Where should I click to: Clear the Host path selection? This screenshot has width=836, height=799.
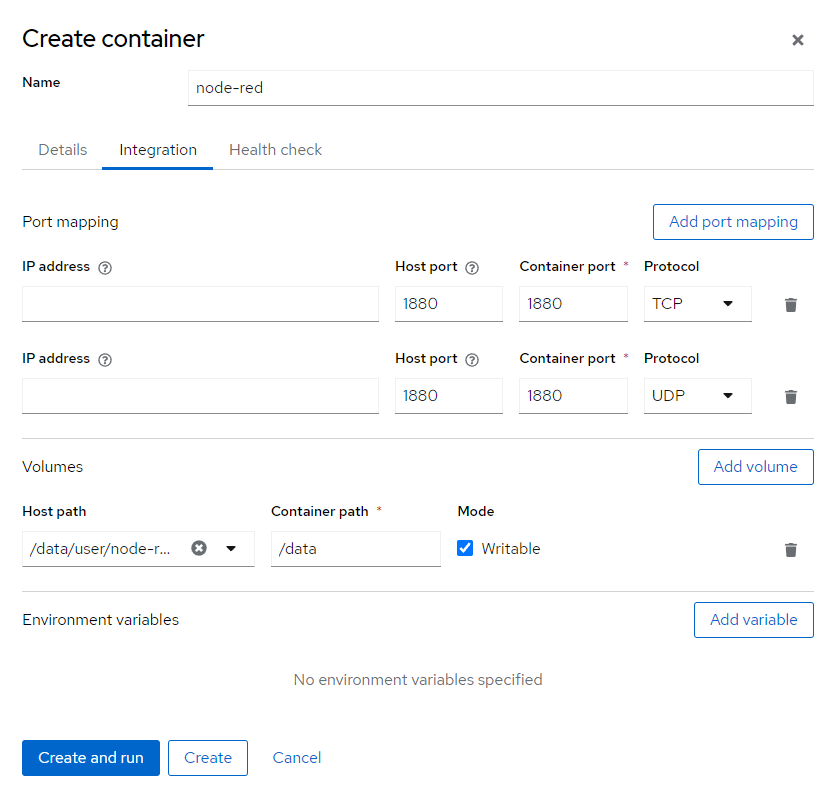199,548
